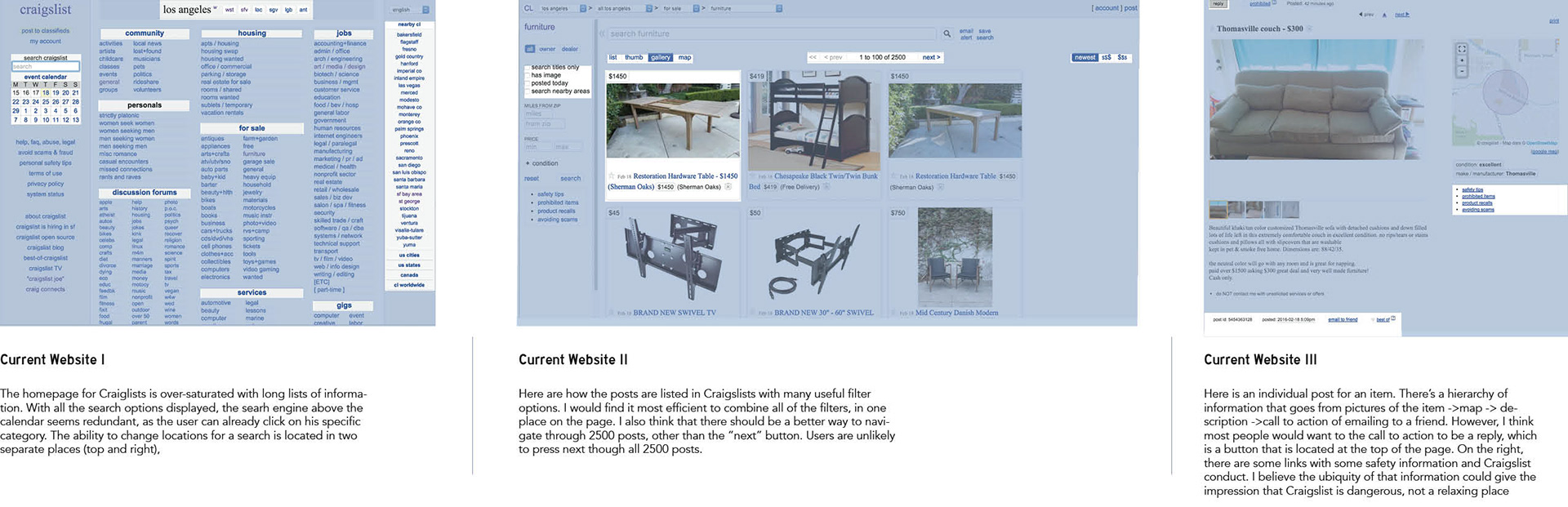Click the up-arrow icon between prev and next
Image resolution: width=1568 pixels, height=507 pixels.
[x=1384, y=15]
